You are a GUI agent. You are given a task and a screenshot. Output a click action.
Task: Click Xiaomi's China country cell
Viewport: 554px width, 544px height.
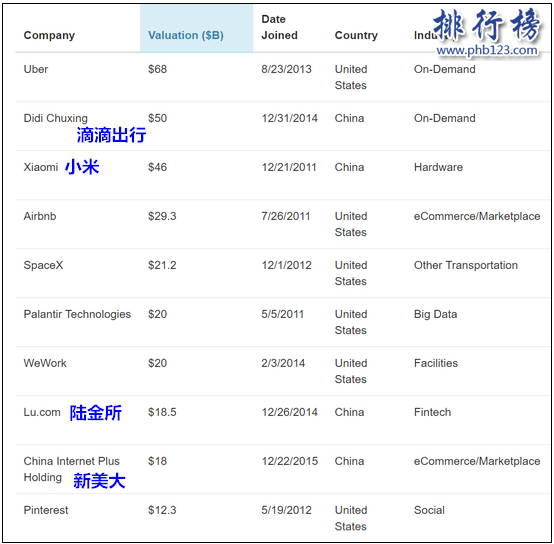[x=349, y=167]
